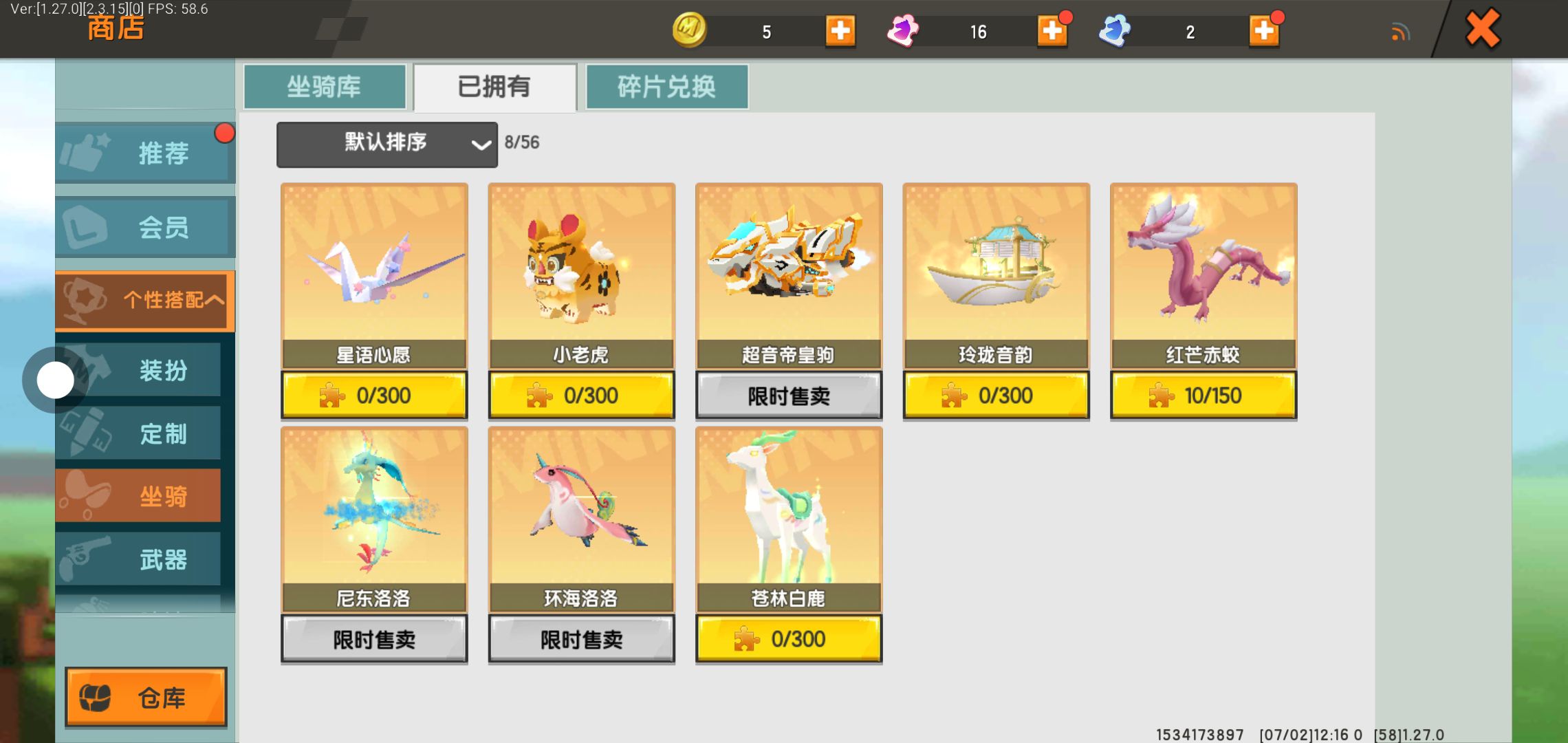Tap 10/150 fragment button for 红芒赤蛟
1568x743 pixels.
point(1204,396)
